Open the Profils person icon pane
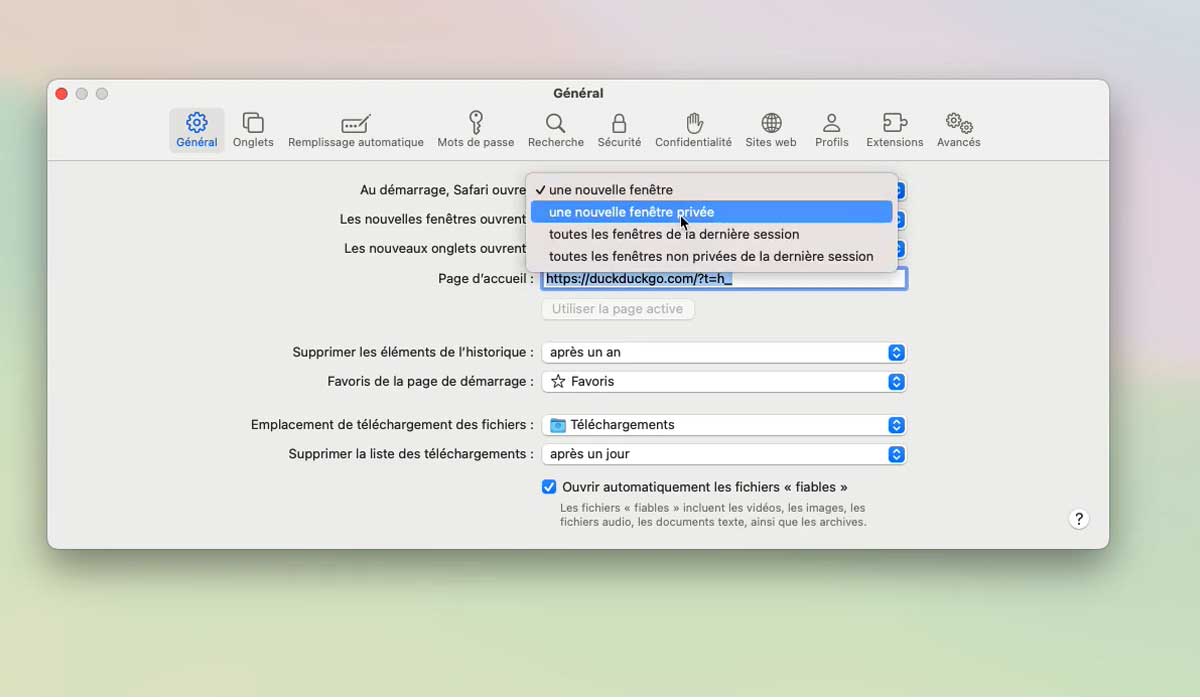This screenshot has width=1200, height=700. click(x=831, y=130)
